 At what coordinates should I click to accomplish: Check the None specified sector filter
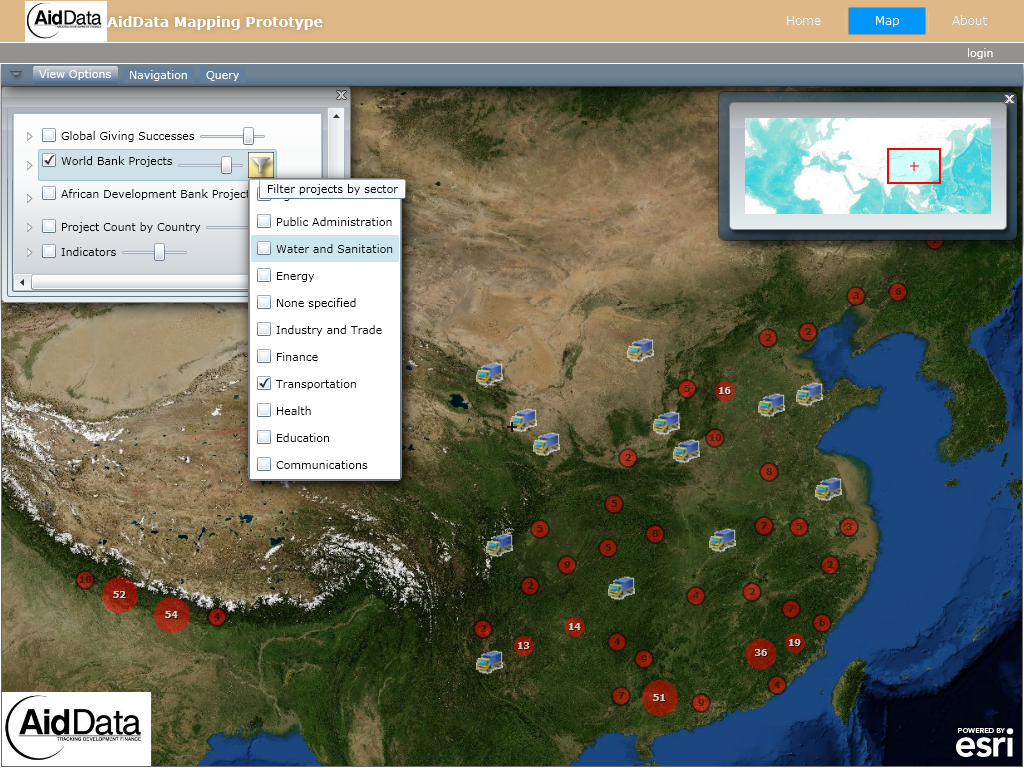coord(264,302)
